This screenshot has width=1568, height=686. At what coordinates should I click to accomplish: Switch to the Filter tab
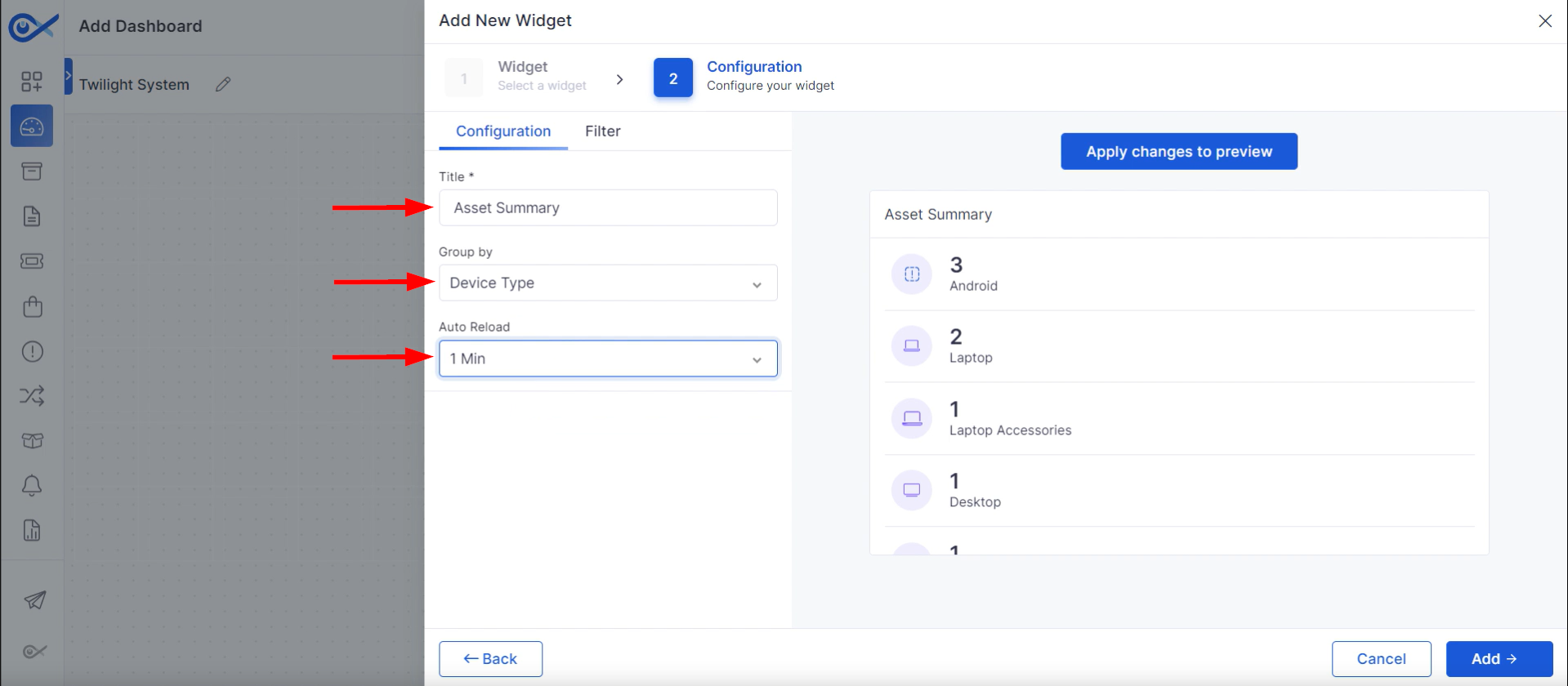click(603, 131)
